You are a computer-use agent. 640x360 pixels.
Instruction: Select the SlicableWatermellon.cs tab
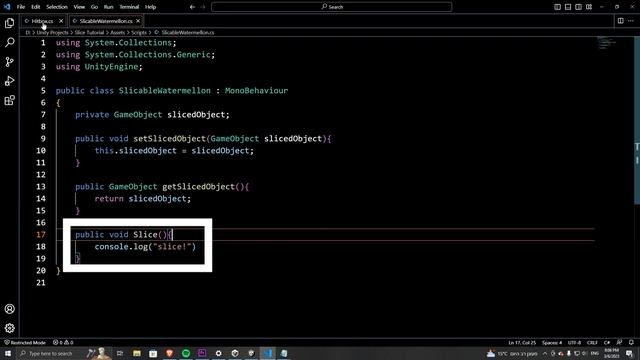(106, 21)
